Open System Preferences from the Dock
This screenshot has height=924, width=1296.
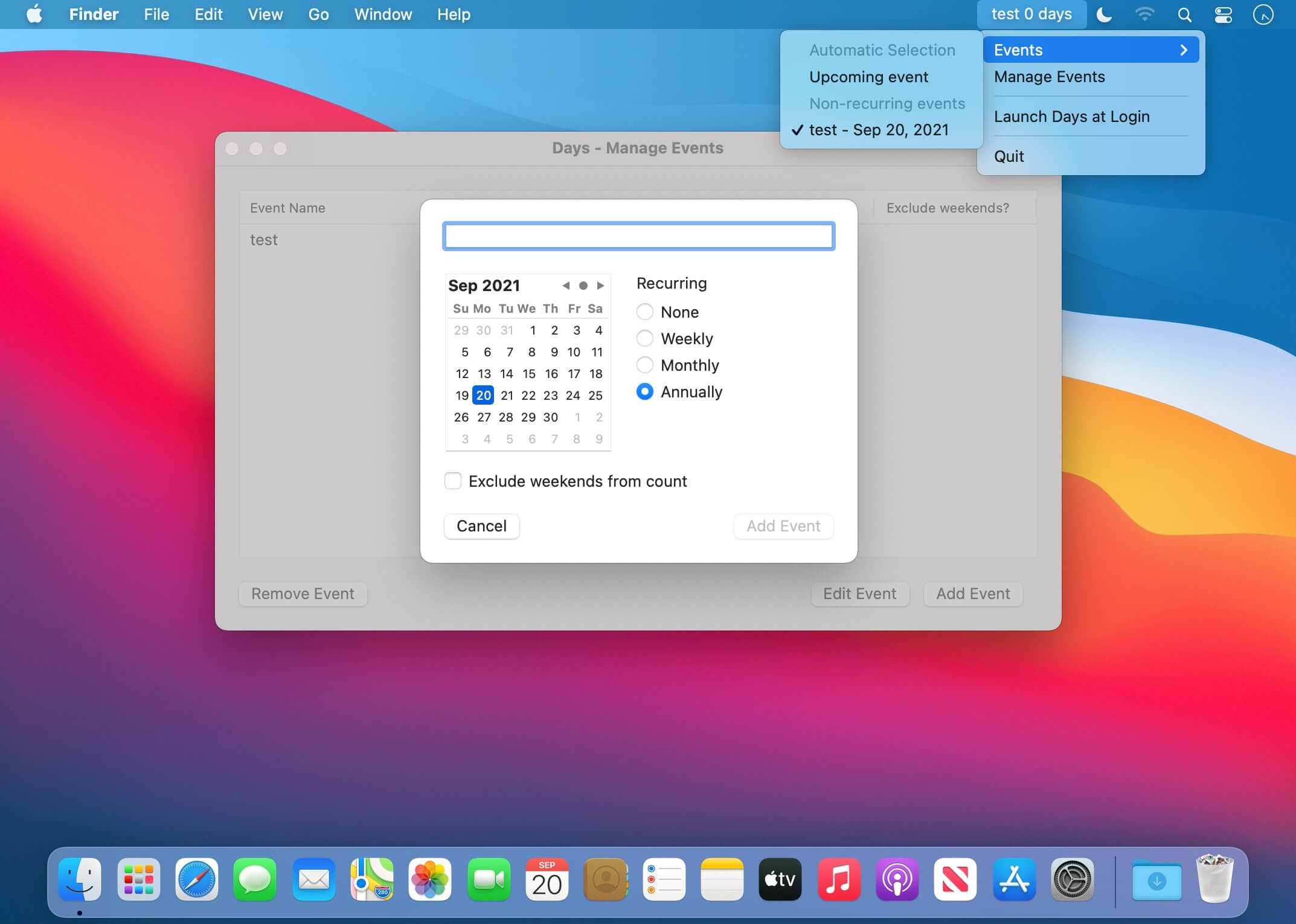(x=1072, y=879)
